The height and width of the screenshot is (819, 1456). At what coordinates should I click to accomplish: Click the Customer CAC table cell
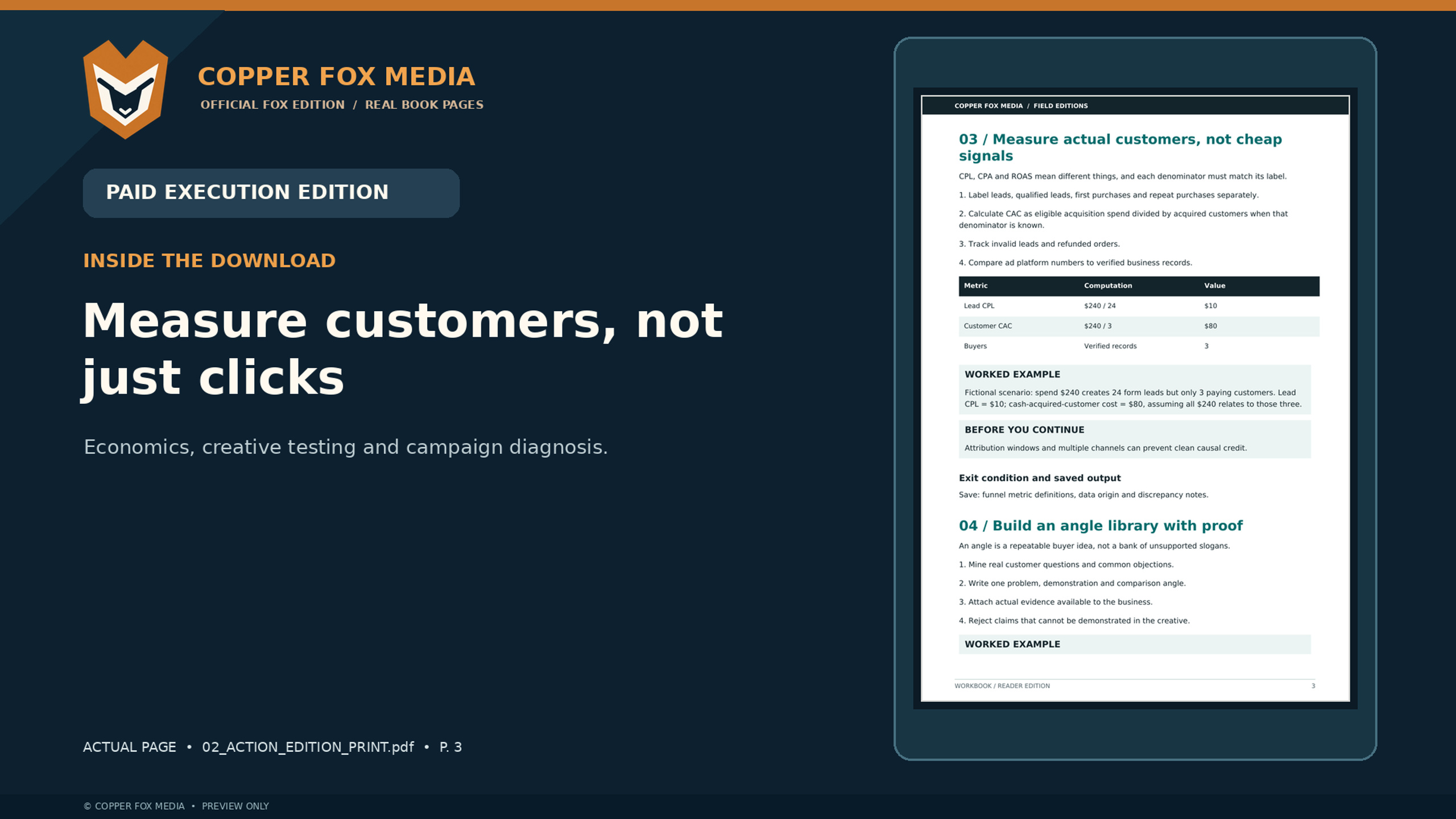(x=988, y=326)
